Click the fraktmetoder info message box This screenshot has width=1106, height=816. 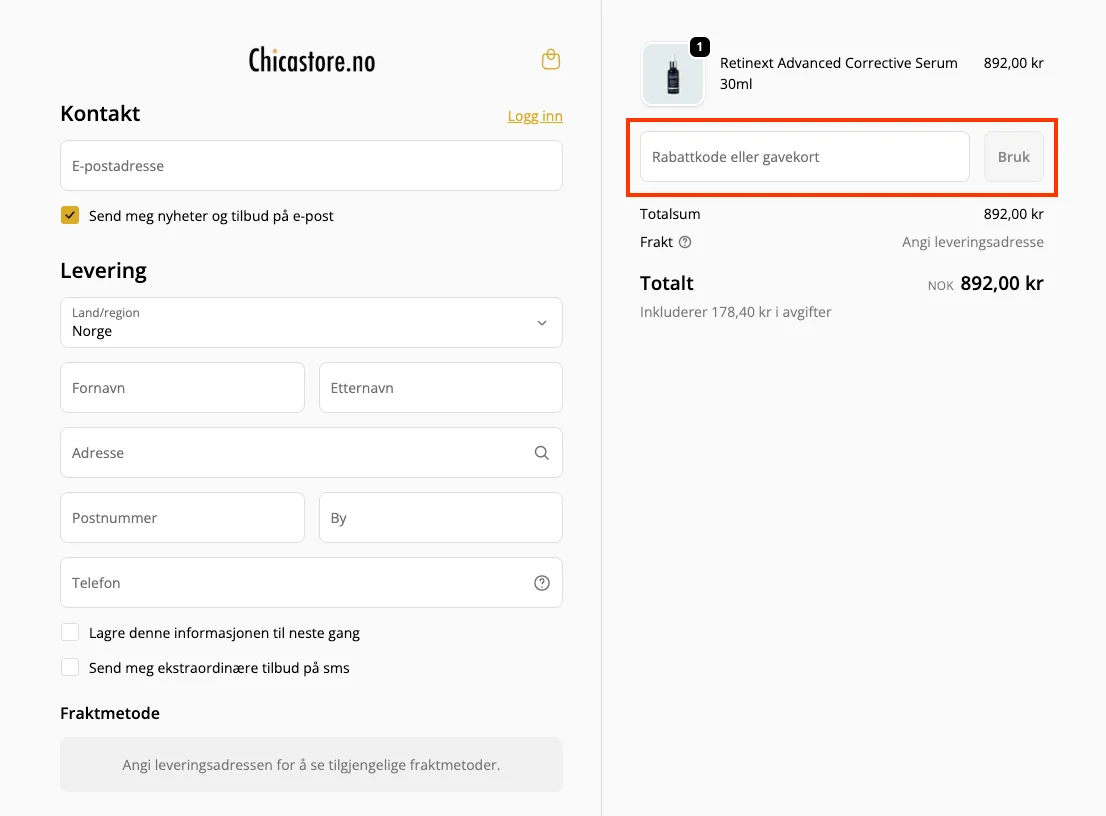tap(311, 765)
